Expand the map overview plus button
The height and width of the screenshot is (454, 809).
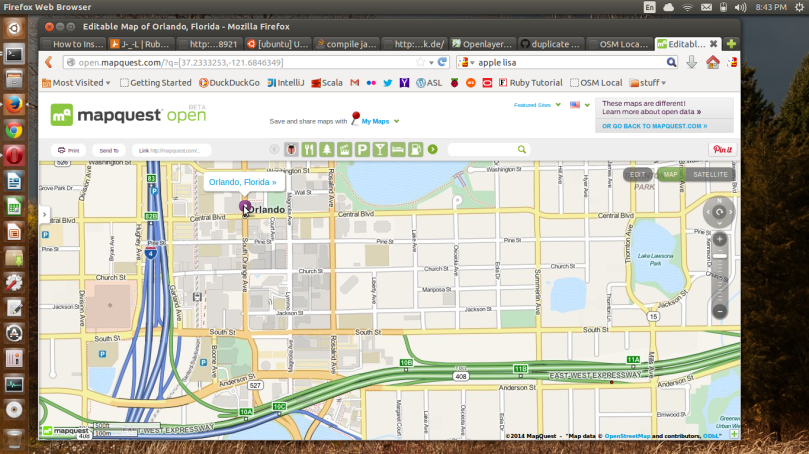[734, 434]
